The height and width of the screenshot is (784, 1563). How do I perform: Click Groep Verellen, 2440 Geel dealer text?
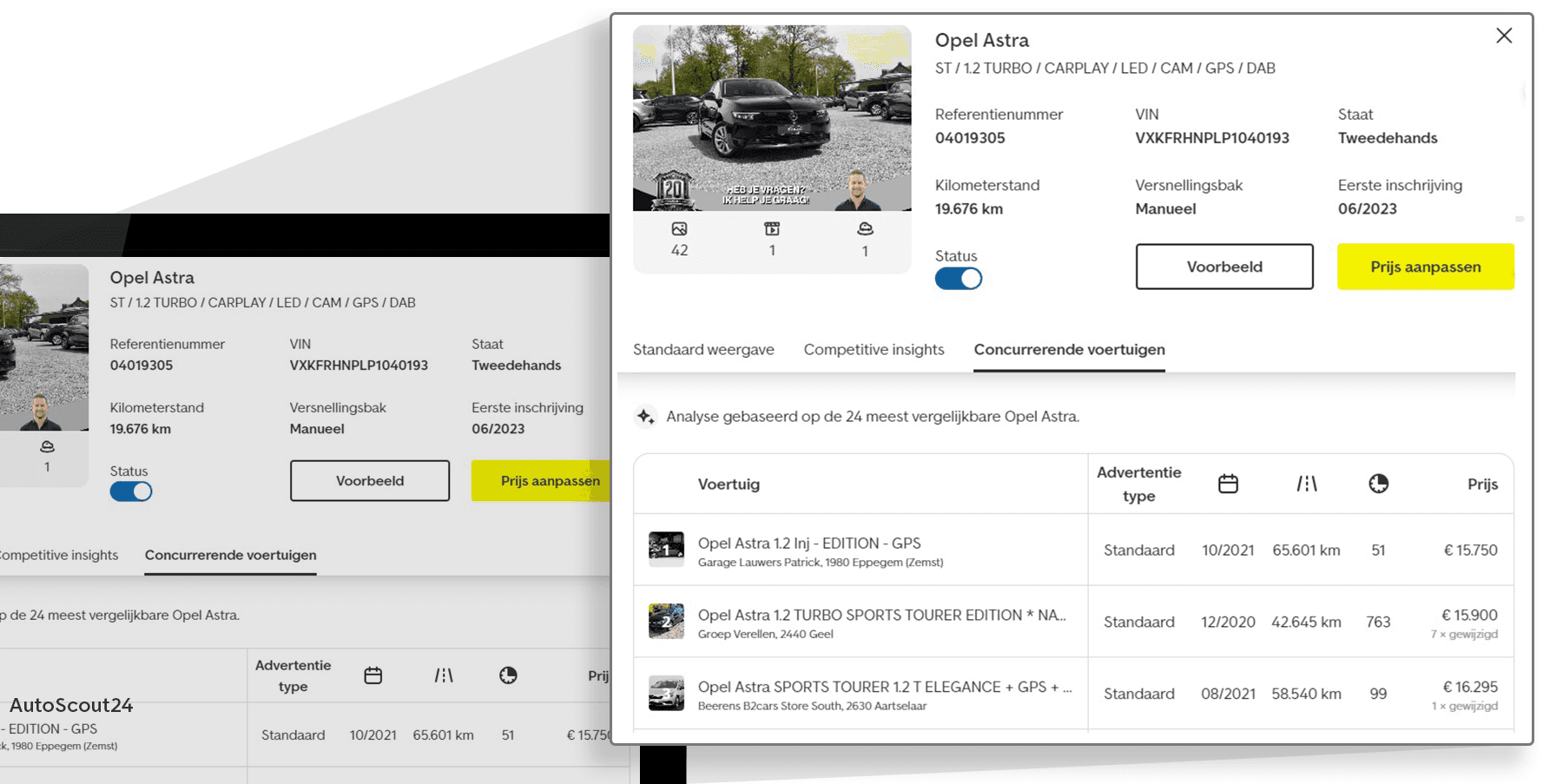pos(766,635)
